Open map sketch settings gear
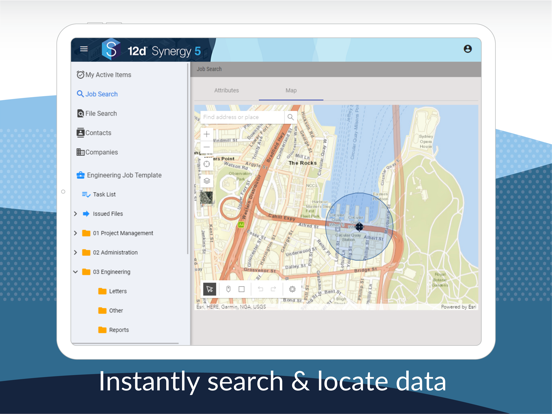 pos(292,289)
